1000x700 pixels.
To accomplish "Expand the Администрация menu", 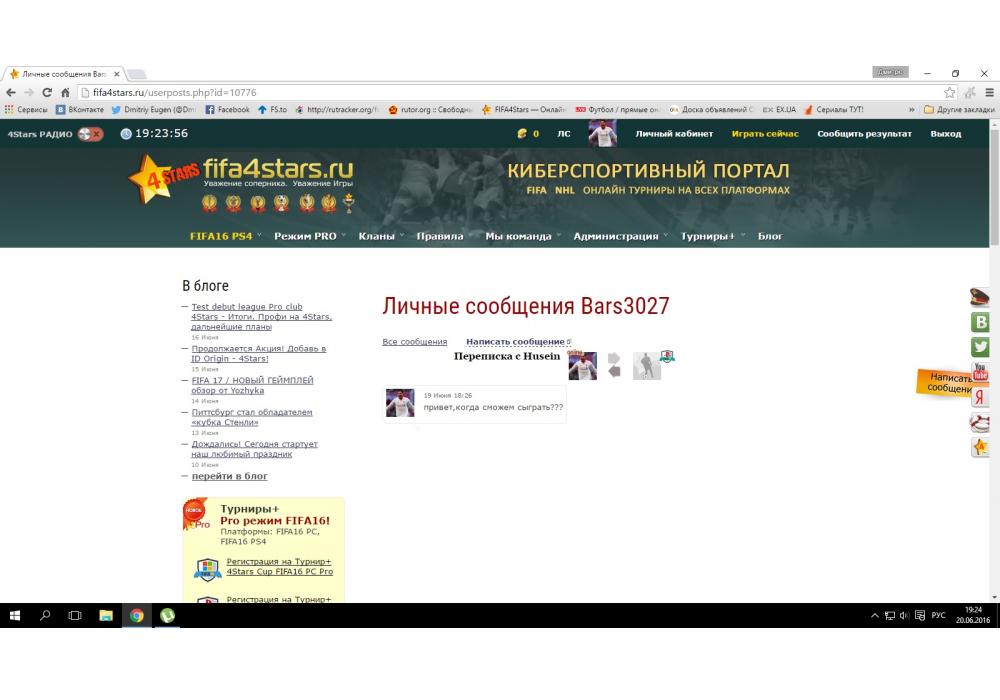I will (620, 236).
